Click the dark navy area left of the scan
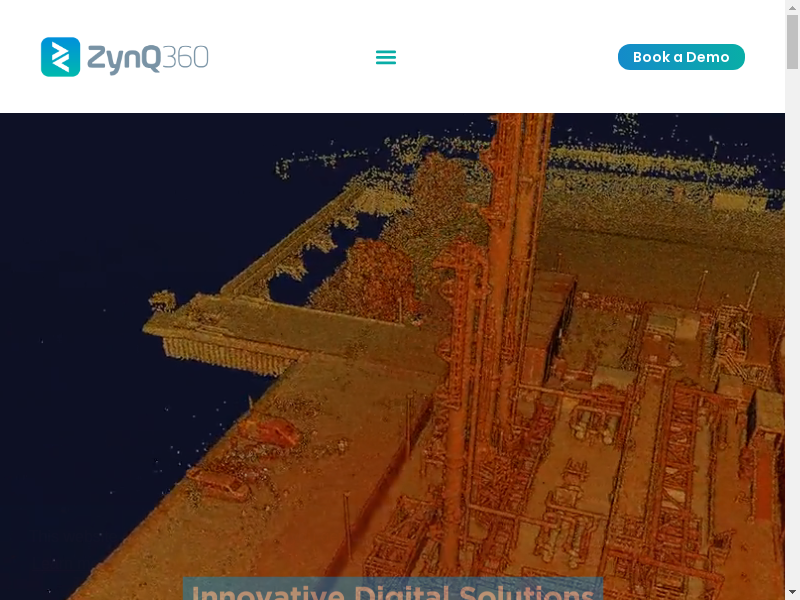800x600 pixels. click(x=70, y=300)
